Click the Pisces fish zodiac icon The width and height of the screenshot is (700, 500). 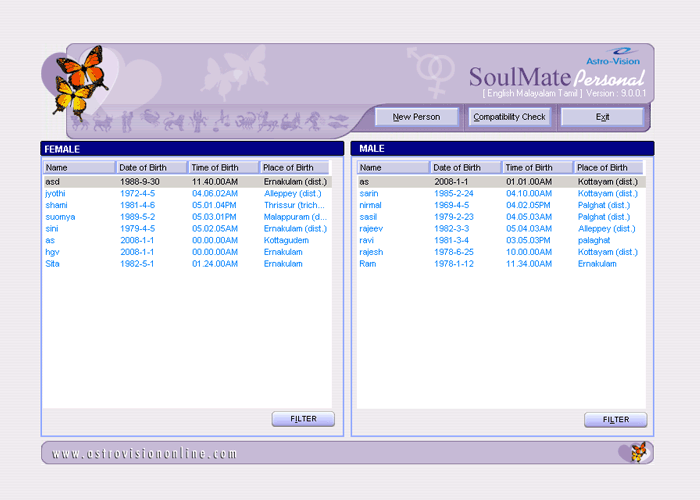tap(338, 121)
